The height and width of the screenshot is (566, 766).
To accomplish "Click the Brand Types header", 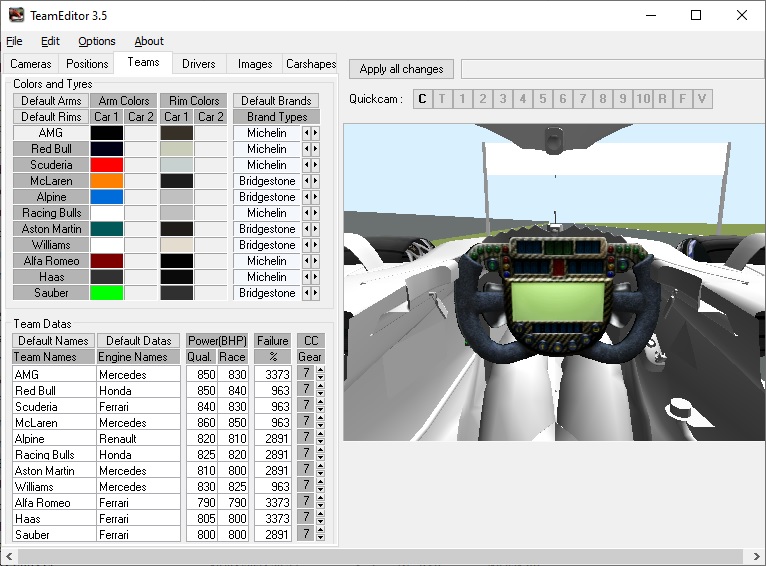I will [277, 117].
